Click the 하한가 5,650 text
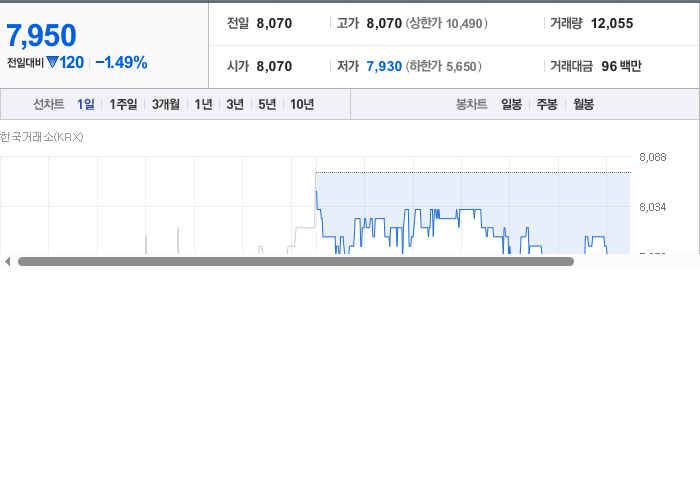The height and width of the screenshot is (490, 700). (443, 66)
